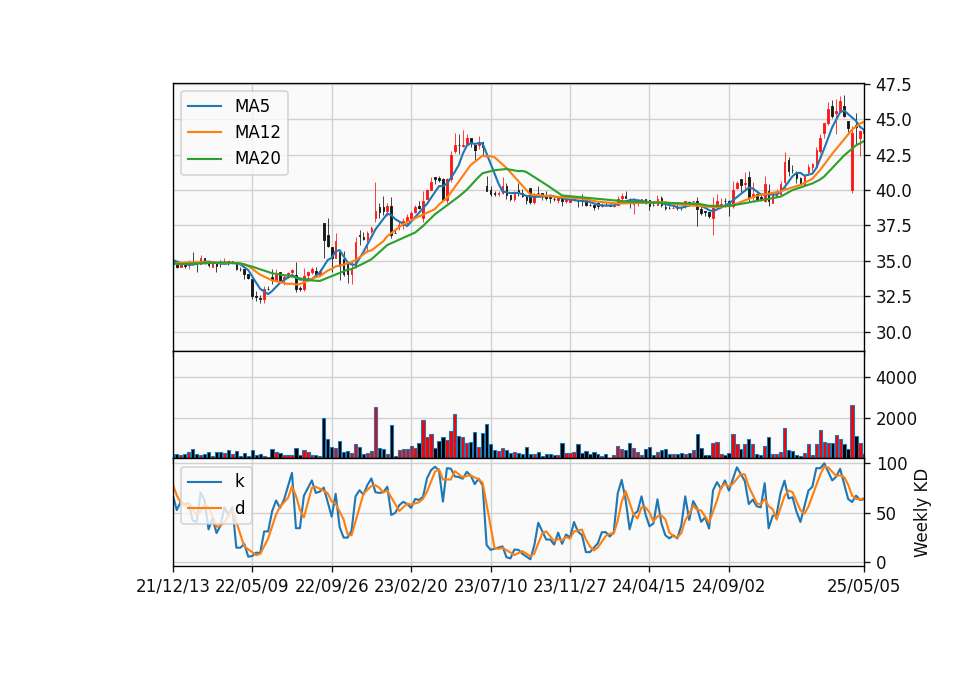
Task: Click the tallest volume bar at chart's right end
Action: [852, 432]
